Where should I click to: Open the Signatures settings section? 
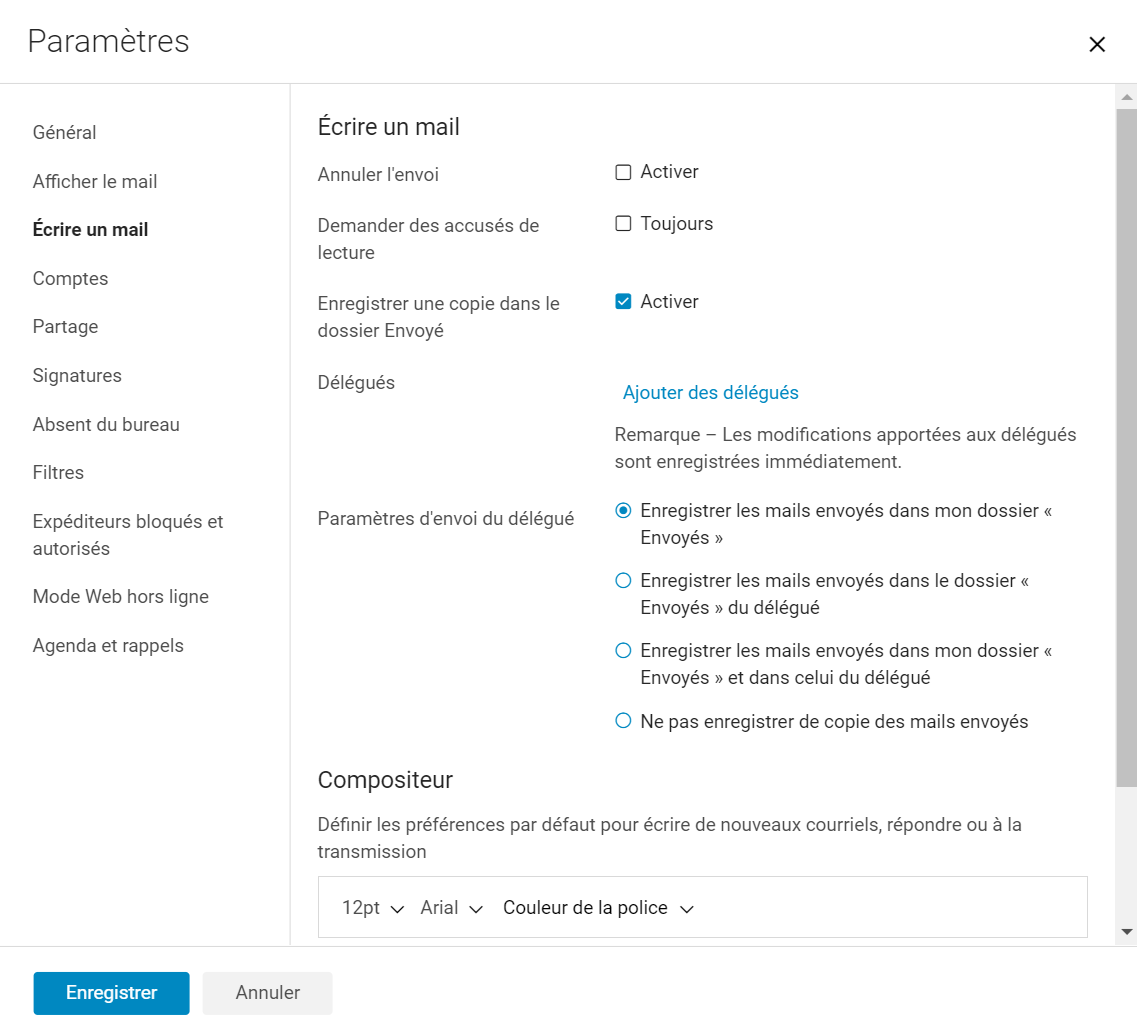coord(77,376)
